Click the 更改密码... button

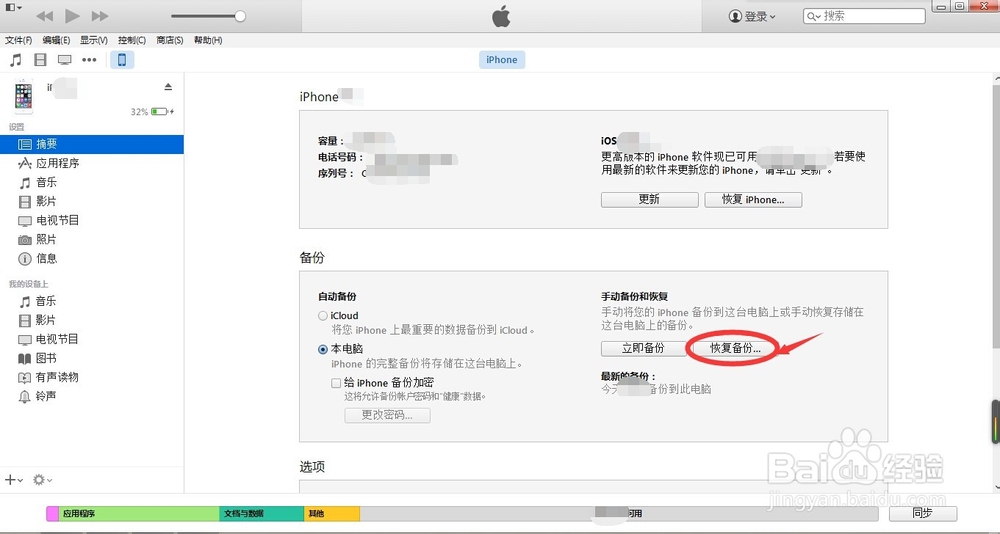click(387, 415)
